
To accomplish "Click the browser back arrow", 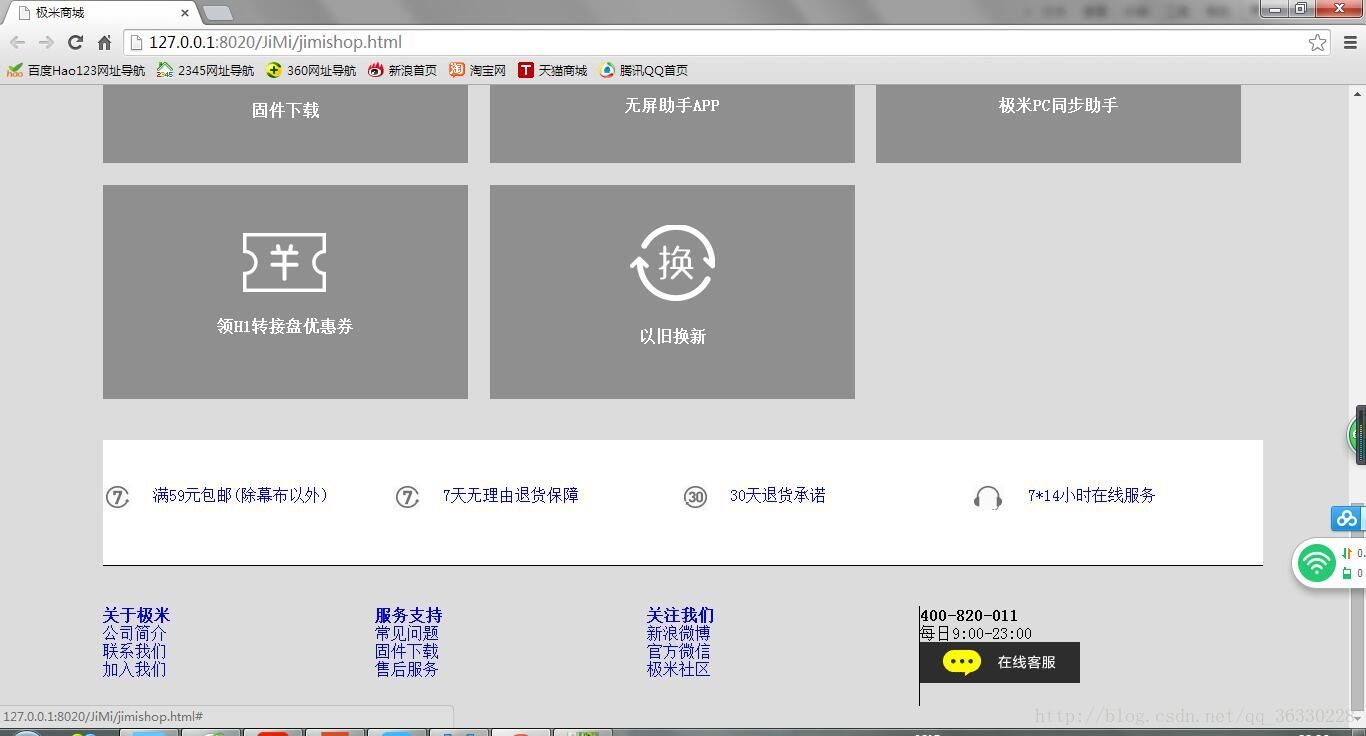I will (17, 42).
